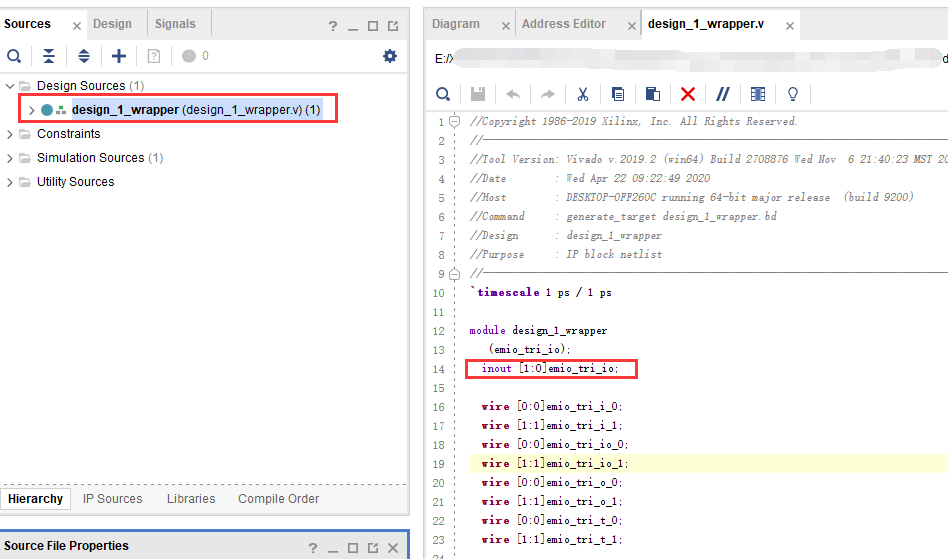
Task: Copy selected text in the editor
Action: pyautogui.click(x=618, y=94)
